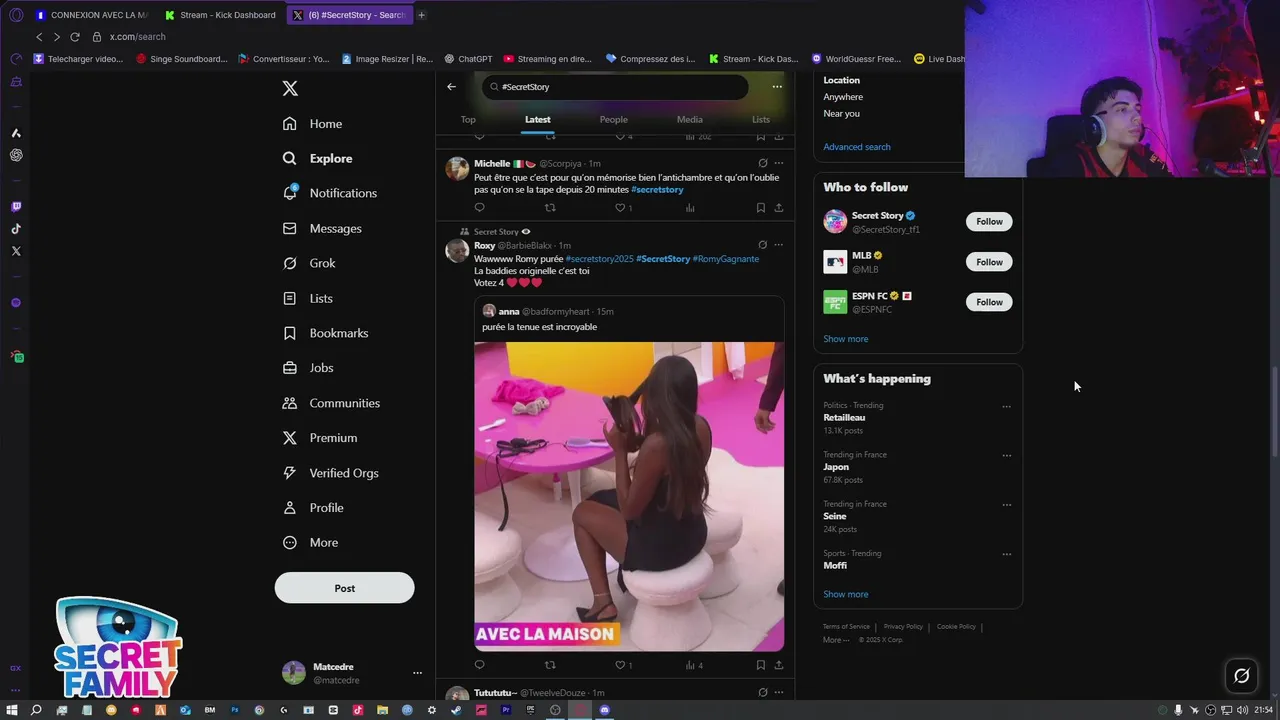Like Roxy's tweet

click(x=620, y=665)
